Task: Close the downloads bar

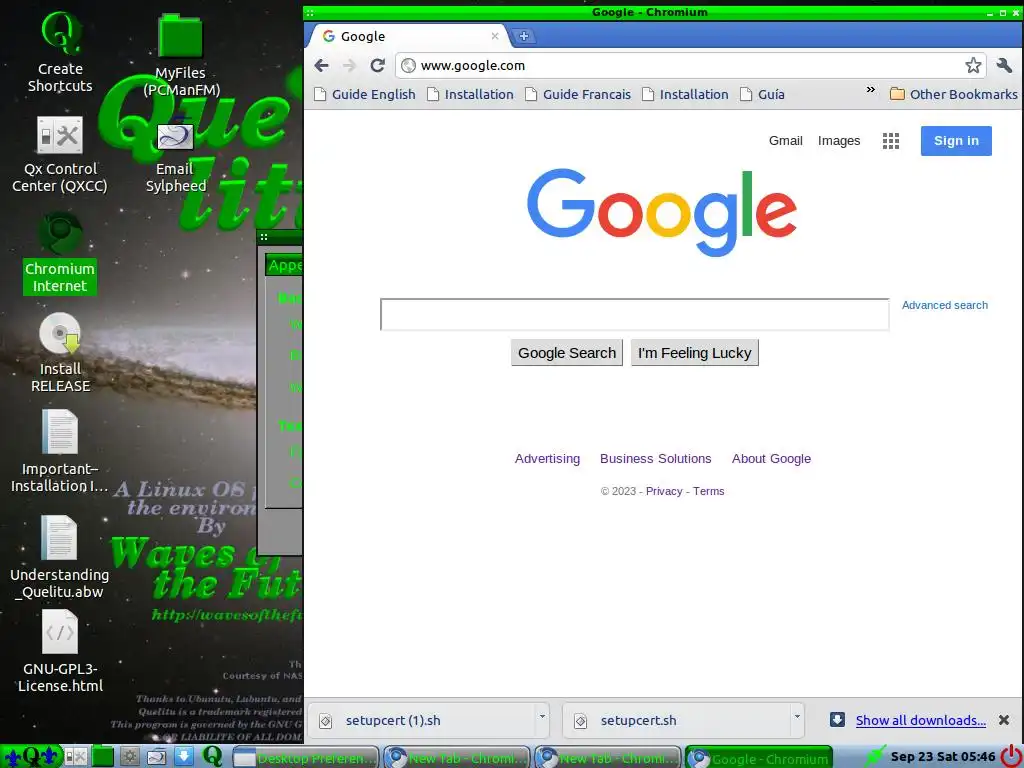Action: [x=1004, y=720]
